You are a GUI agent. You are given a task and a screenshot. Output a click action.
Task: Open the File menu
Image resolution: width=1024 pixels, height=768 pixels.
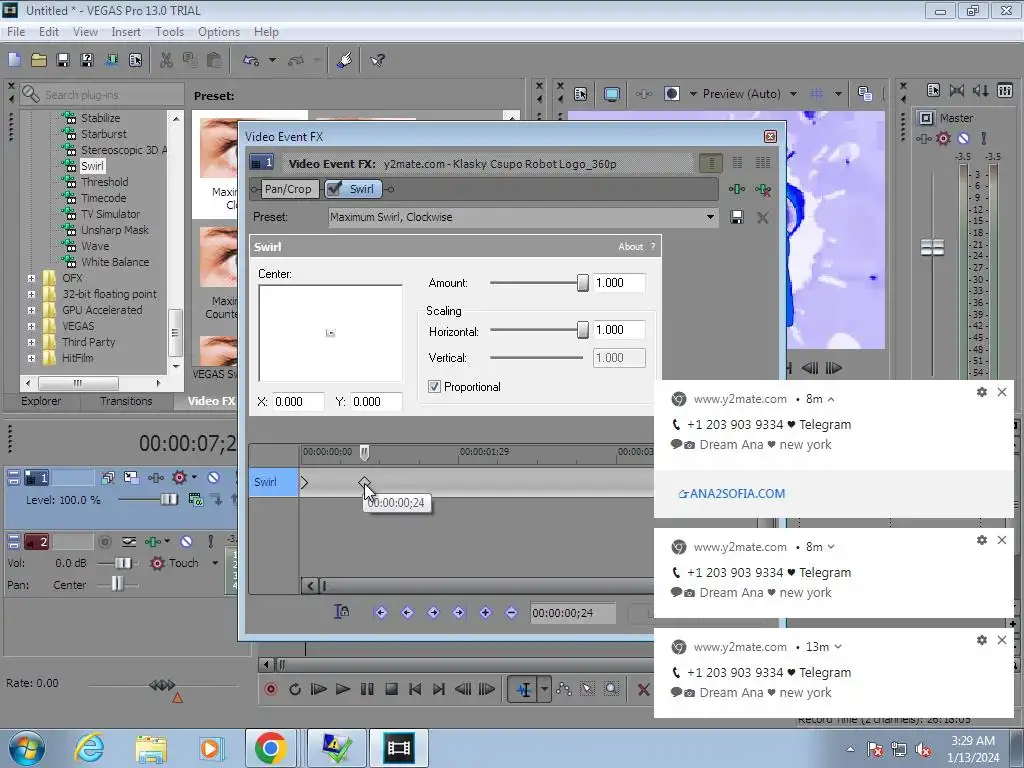[16, 31]
